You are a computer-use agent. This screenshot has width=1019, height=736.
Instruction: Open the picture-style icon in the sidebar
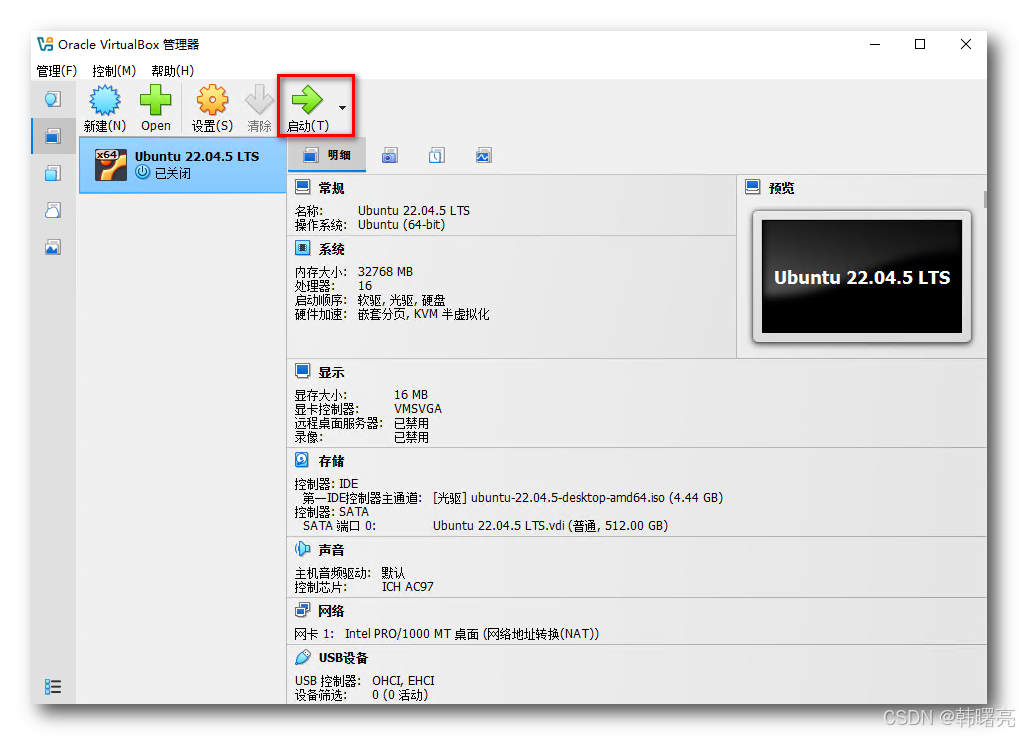tap(53, 247)
